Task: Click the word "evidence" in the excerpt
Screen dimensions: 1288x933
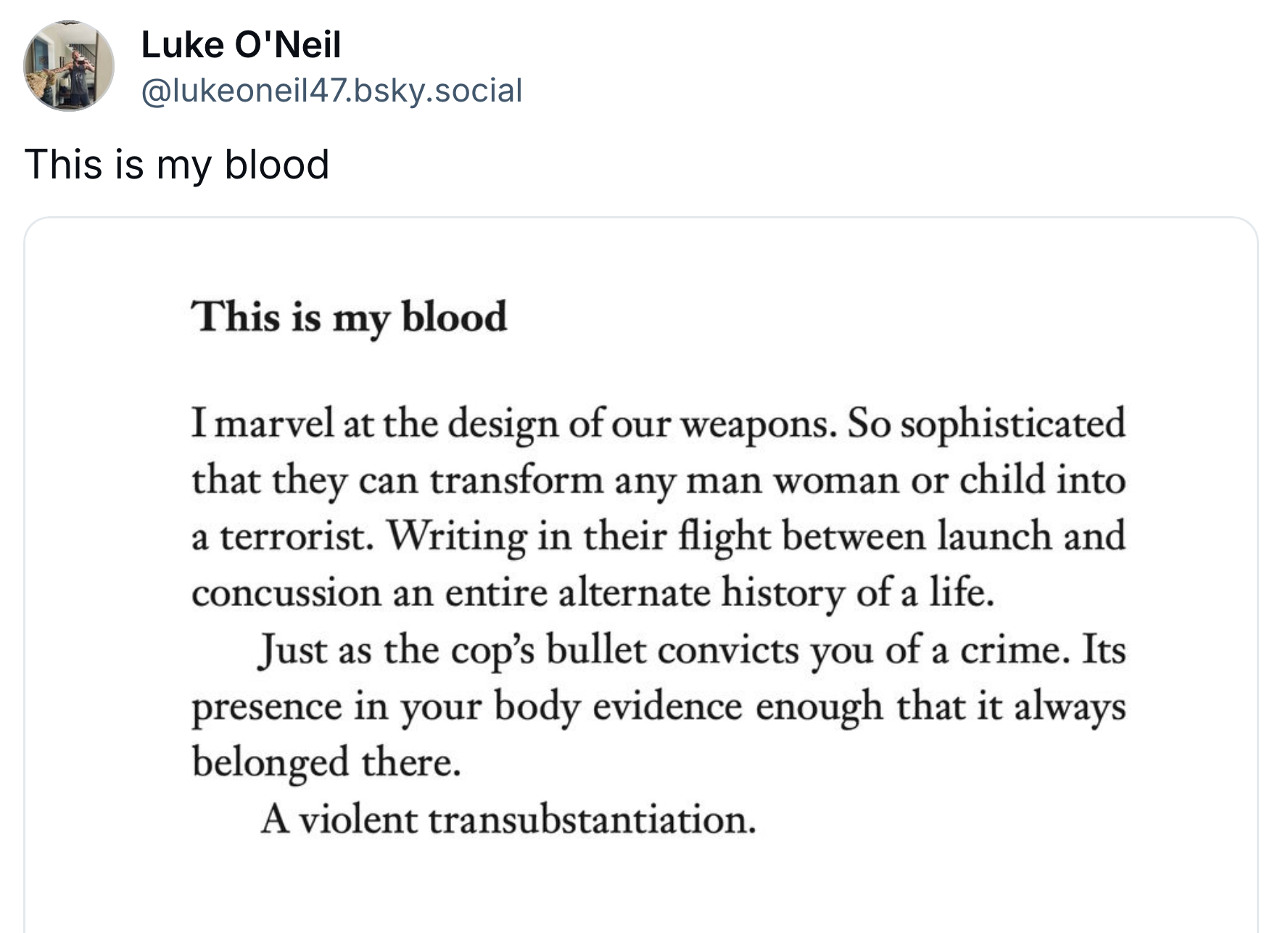Action: pyautogui.click(x=667, y=707)
